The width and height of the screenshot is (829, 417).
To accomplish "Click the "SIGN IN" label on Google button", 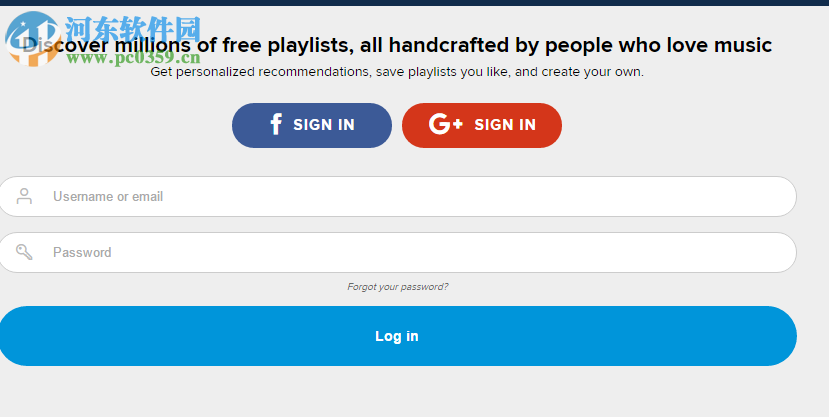I will (x=505, y=125).
